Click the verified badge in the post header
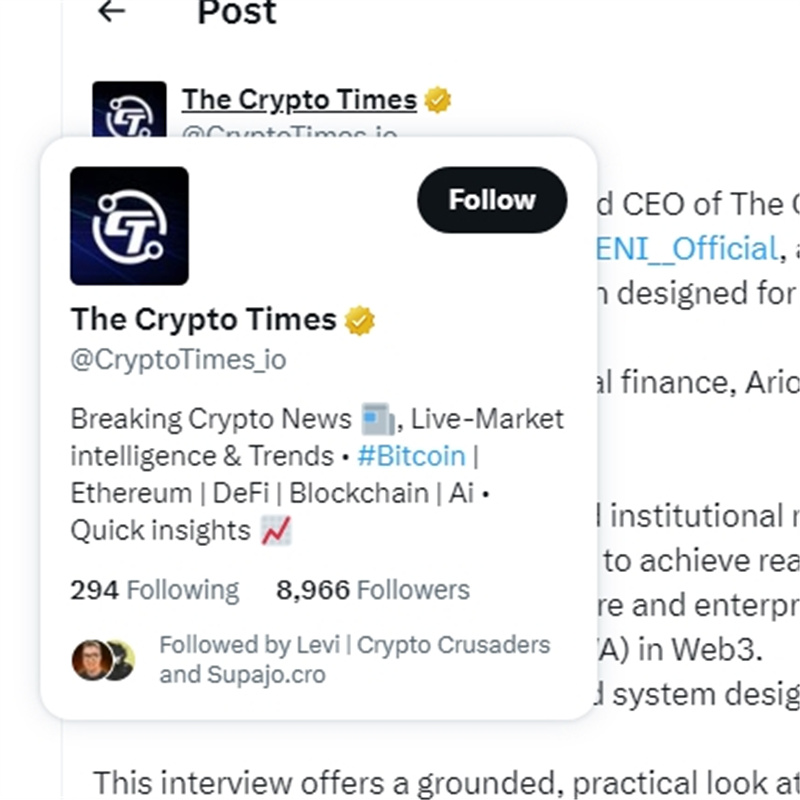 pyautogui.click(x=437, y=100)
